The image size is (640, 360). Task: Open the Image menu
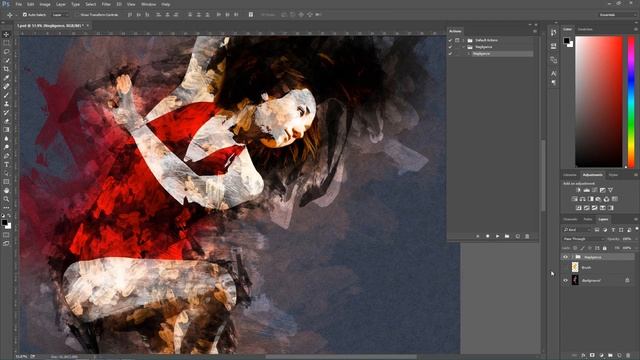[45, 4]
